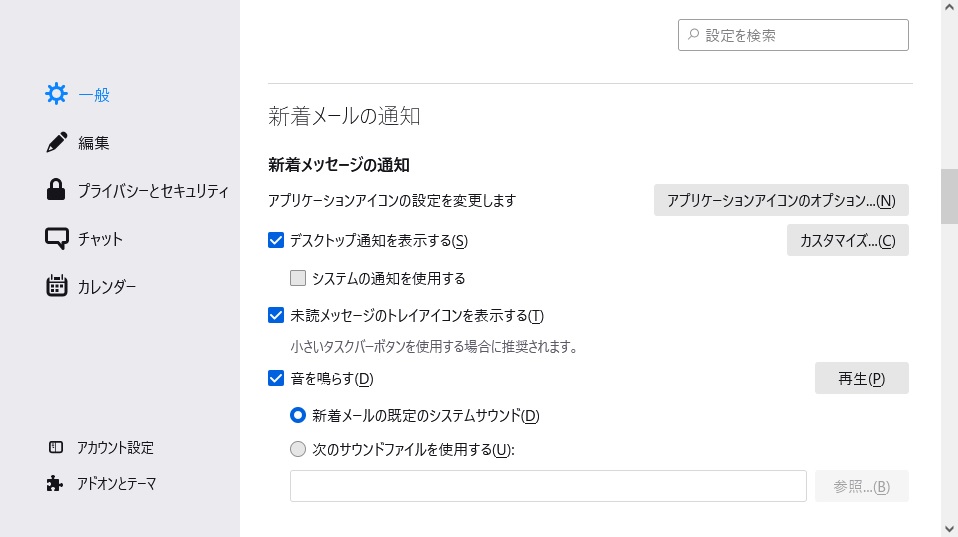Switch to the カレンダー settings section
This screenshot has height=537, width=958.
click(107, 287)
